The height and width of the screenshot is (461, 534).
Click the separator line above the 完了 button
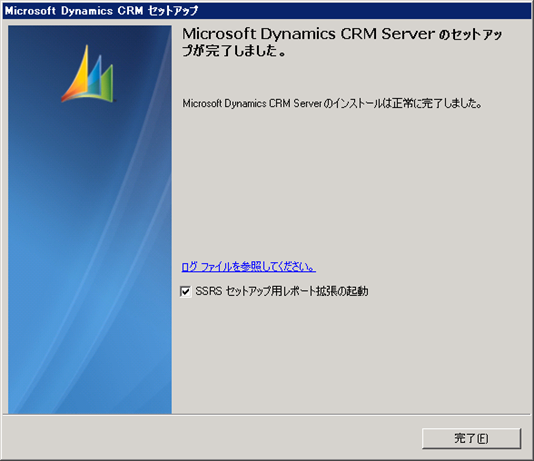(267, 415)
